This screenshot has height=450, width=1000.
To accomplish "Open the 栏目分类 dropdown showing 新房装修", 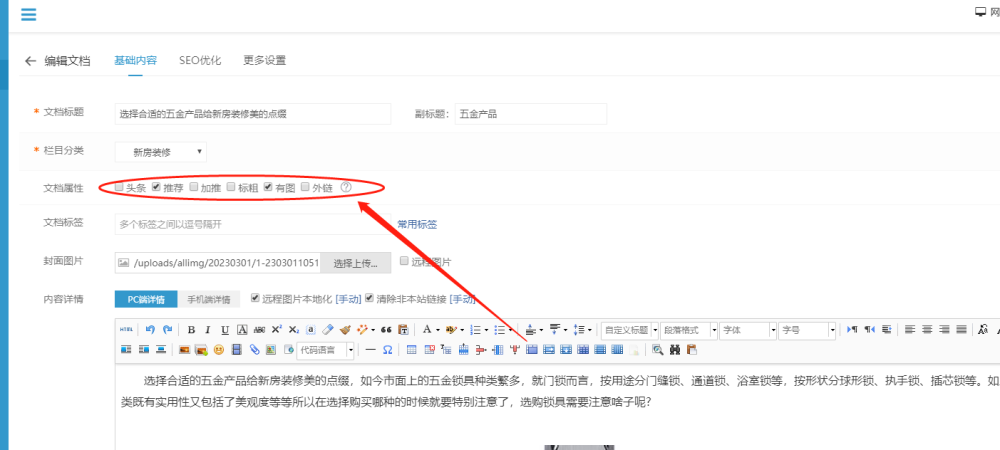I will (161, 152).
